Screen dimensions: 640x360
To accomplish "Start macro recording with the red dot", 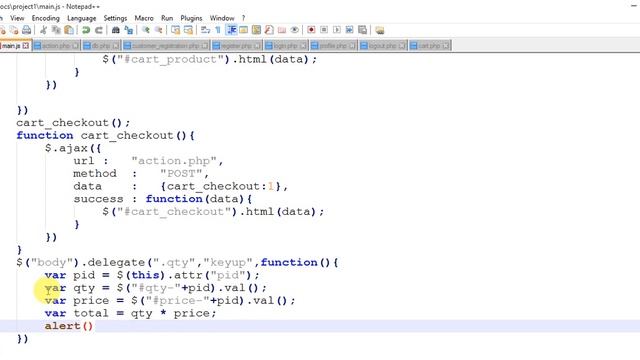I will (311, 30).
